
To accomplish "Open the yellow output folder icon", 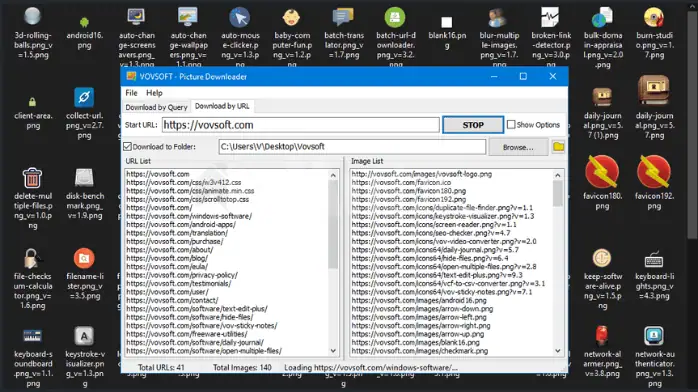I will click(558, 146).
